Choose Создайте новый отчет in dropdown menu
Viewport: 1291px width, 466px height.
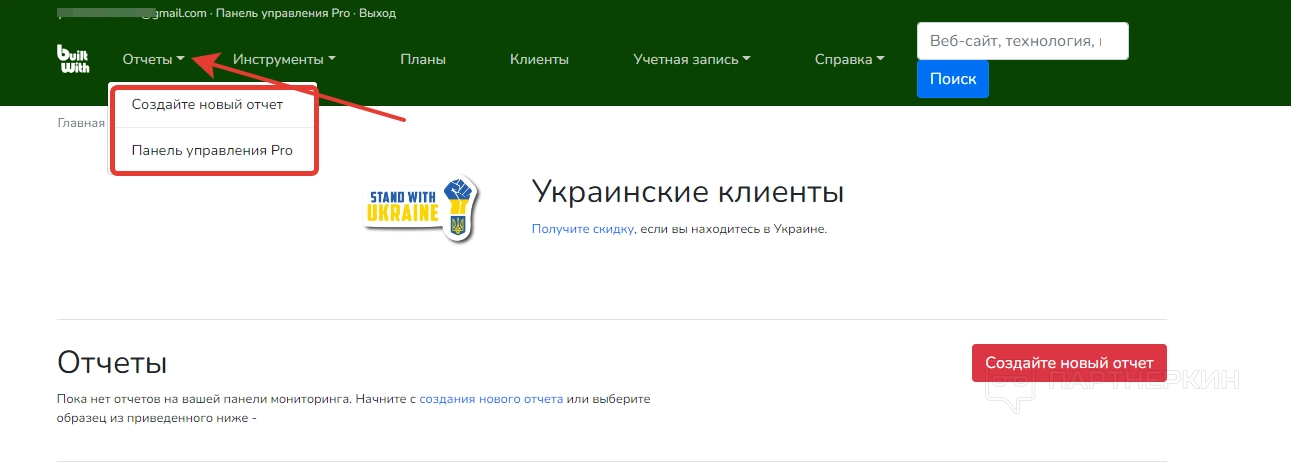pyautogui.click(x=207, y=105)
